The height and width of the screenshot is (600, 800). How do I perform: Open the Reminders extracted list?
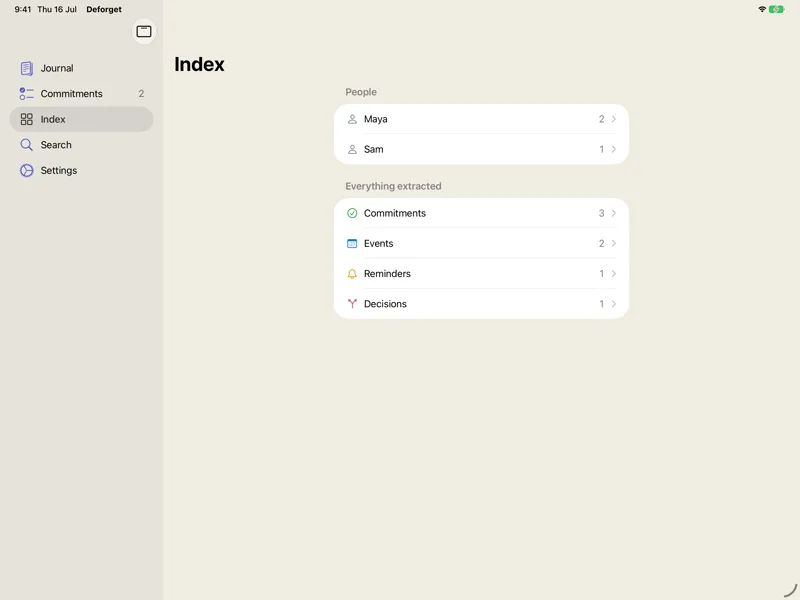481,274
